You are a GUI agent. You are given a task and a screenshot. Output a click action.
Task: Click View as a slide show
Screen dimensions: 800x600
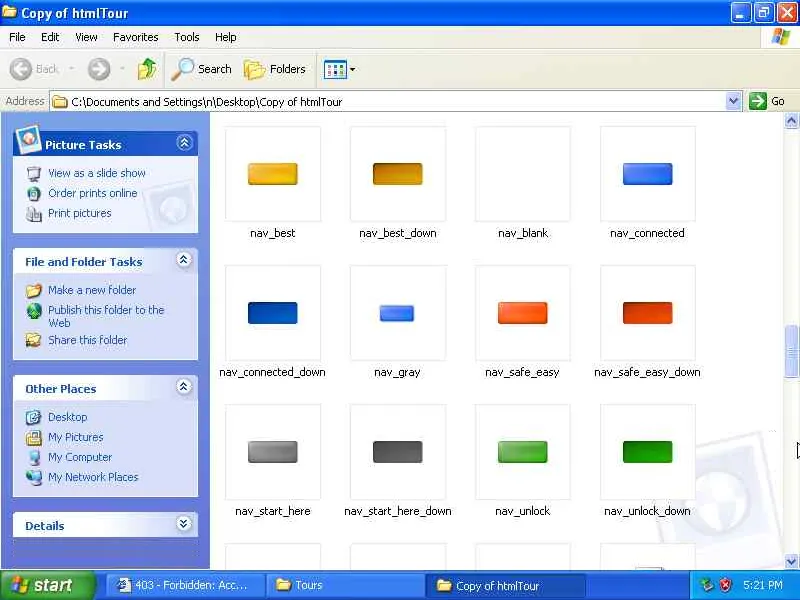pyautogui.click(x=97, y=173)
